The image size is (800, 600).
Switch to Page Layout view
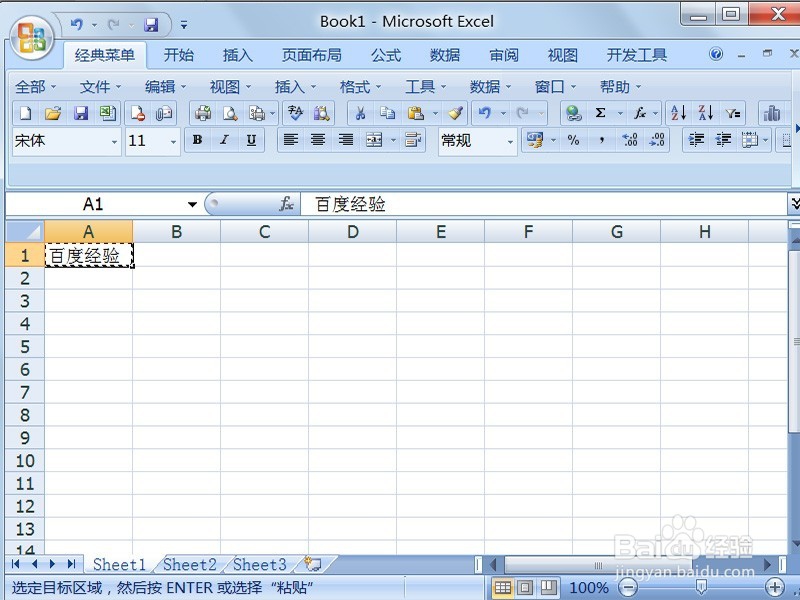[526, 588]
